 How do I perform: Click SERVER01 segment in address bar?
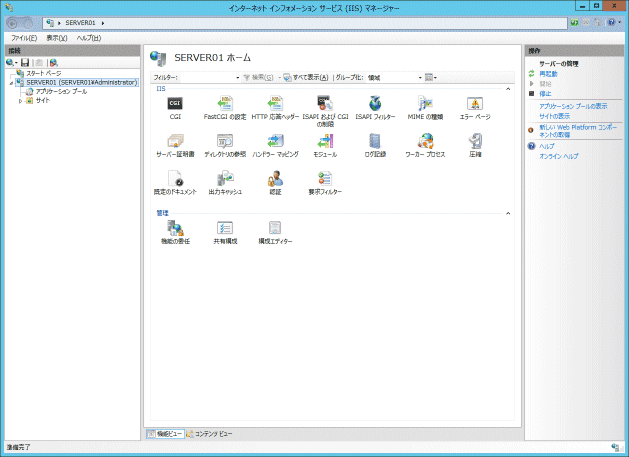[80, 23]
